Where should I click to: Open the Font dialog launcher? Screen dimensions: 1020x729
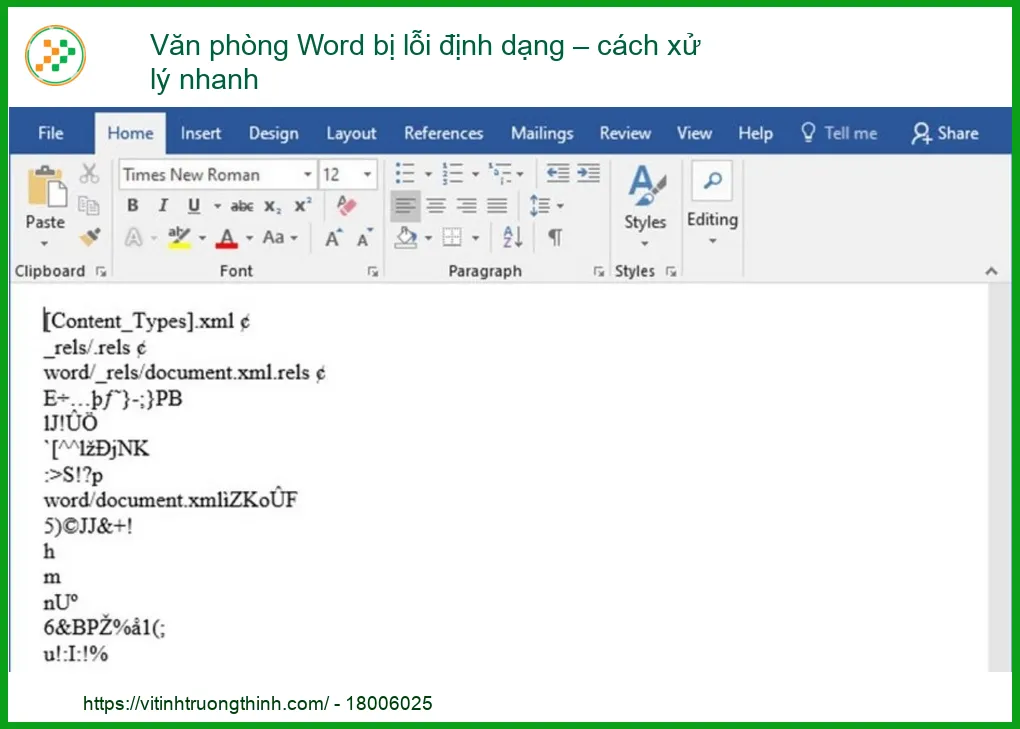(373, 272)
